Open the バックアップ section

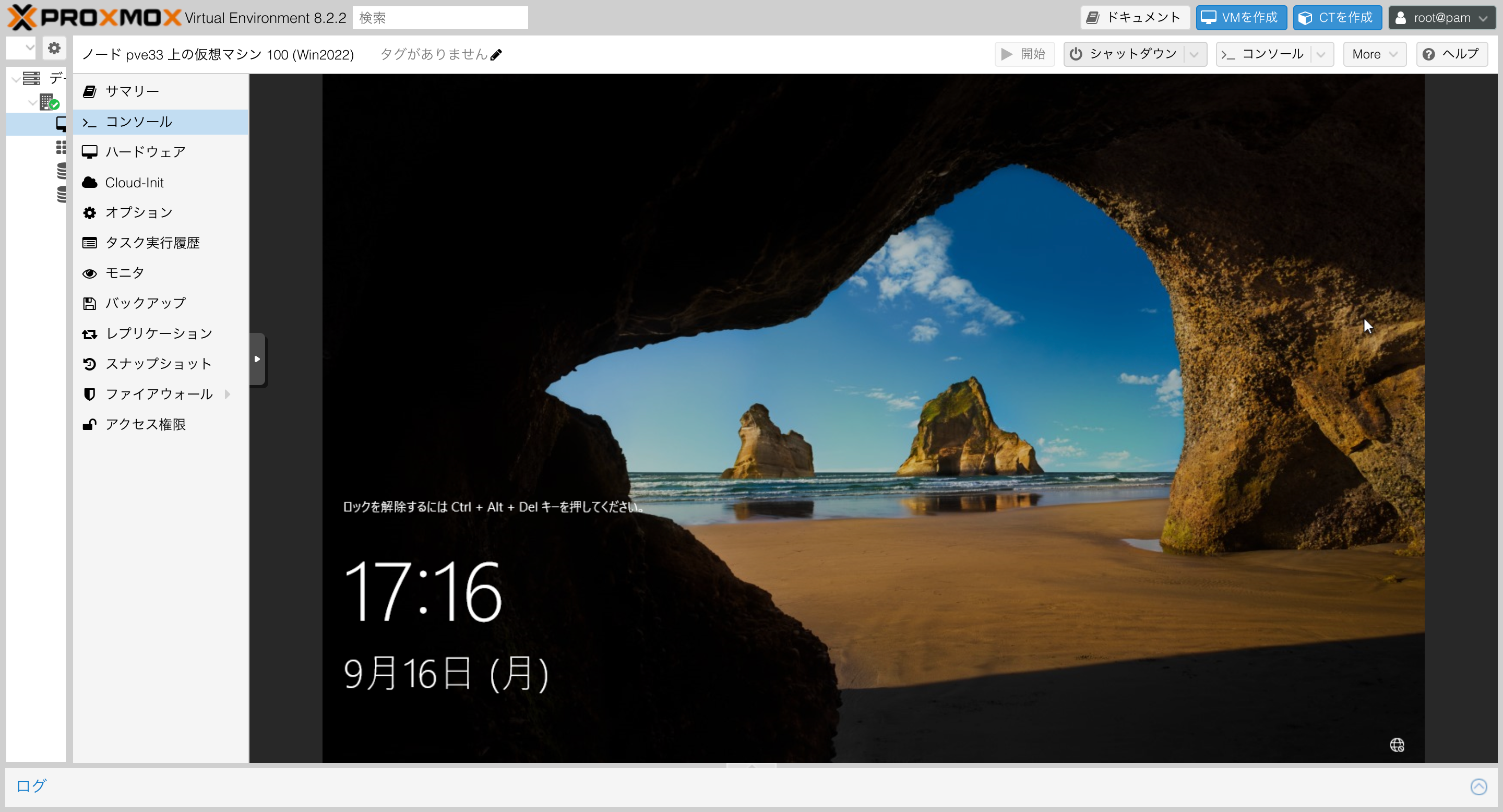click(145, 303)
